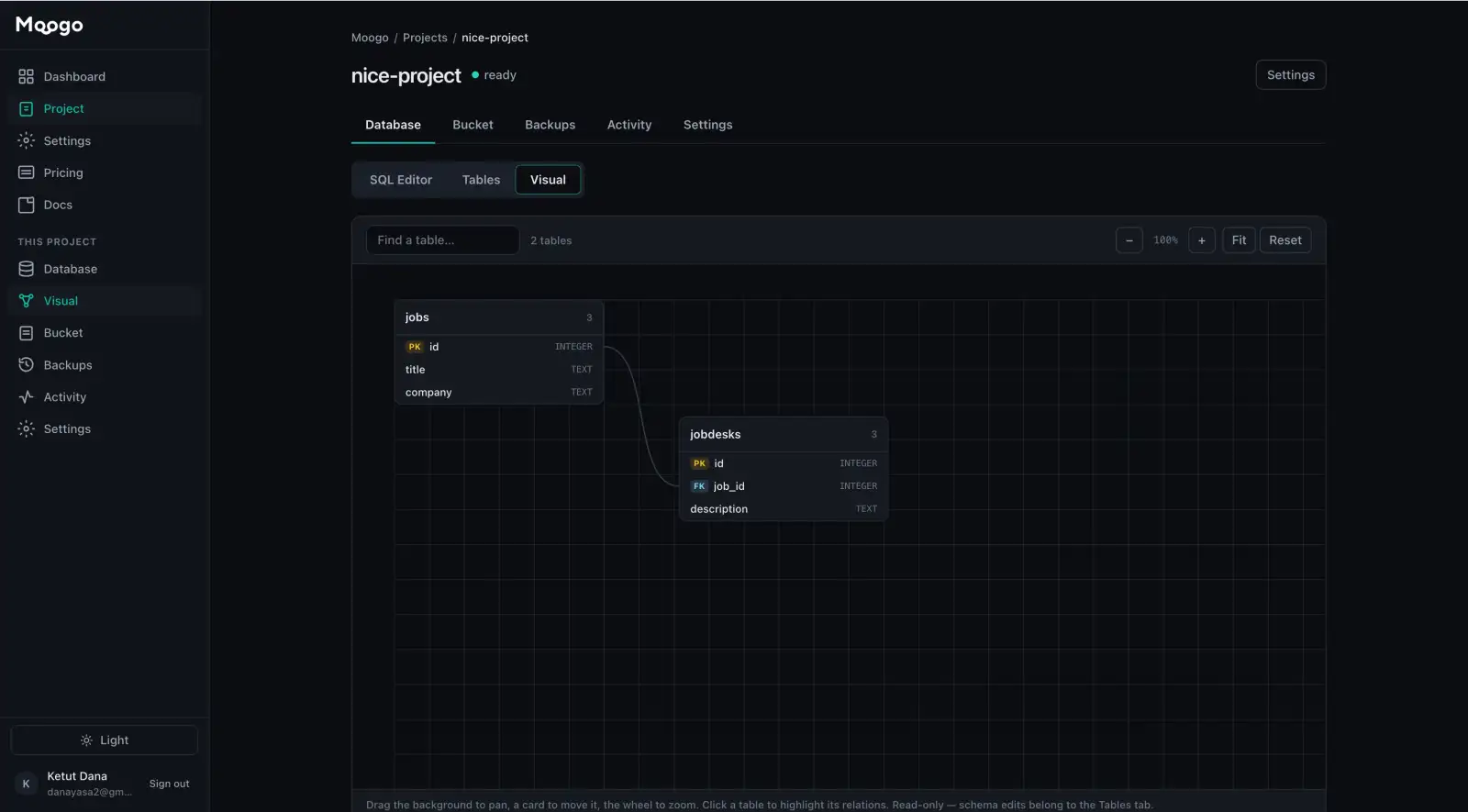Sign out of the account
1468x812 pixels.
pyautogui.click(x=170, y=784)
